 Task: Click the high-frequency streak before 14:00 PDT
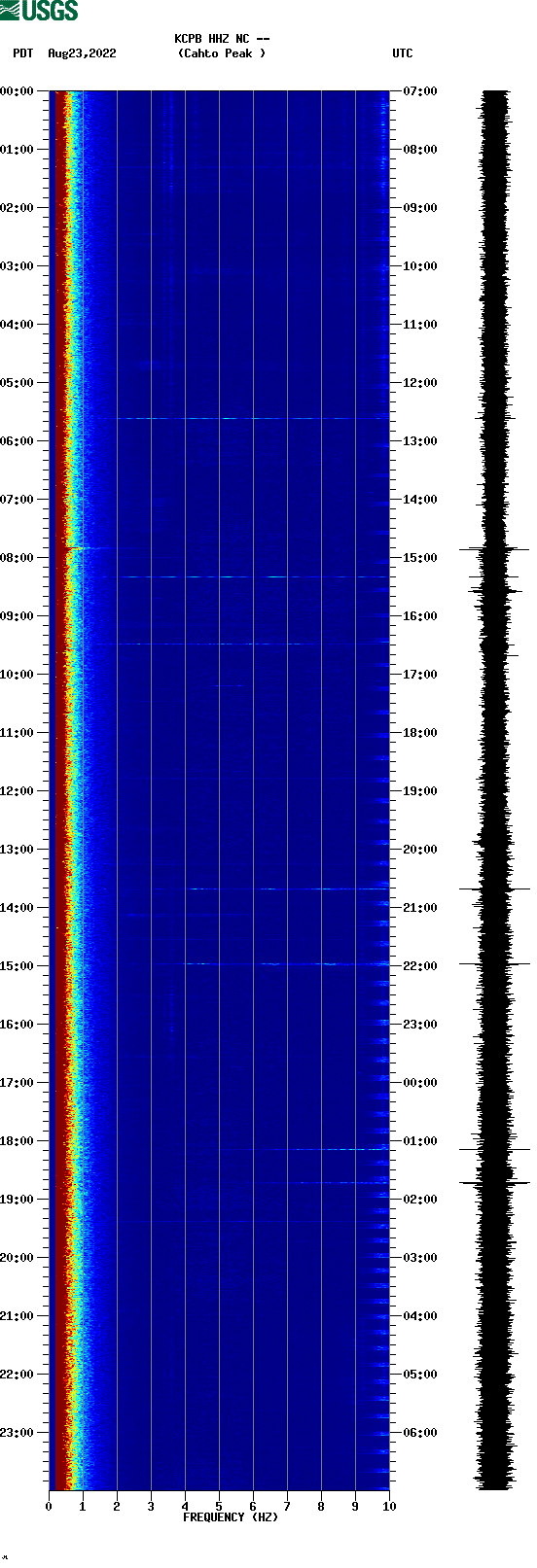click(289, 889)
